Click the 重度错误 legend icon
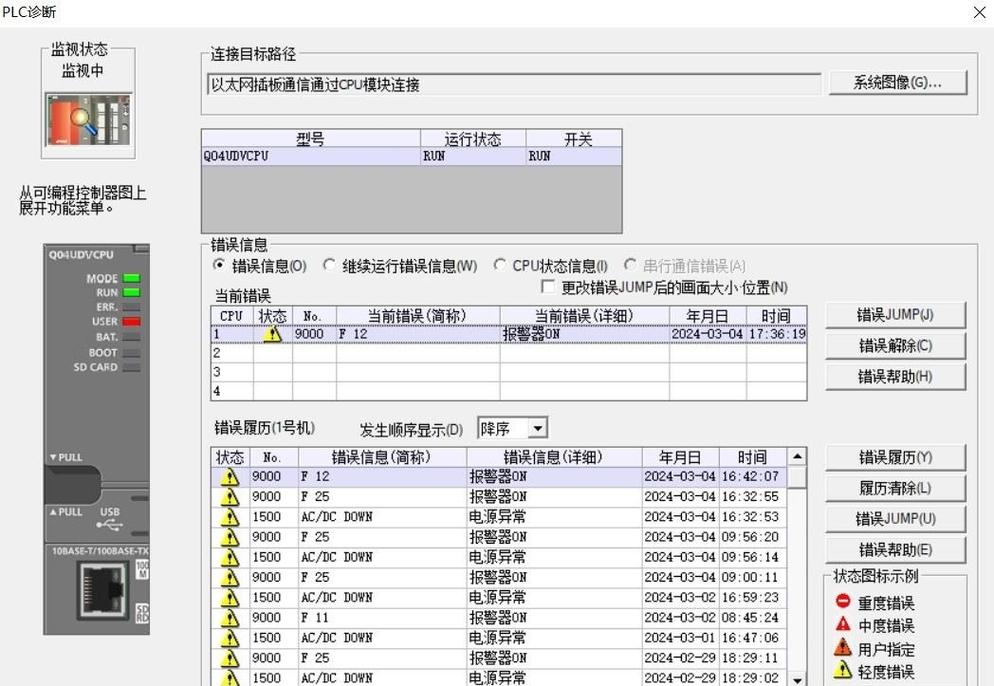The image size is (994, 686). click(843, 601)
